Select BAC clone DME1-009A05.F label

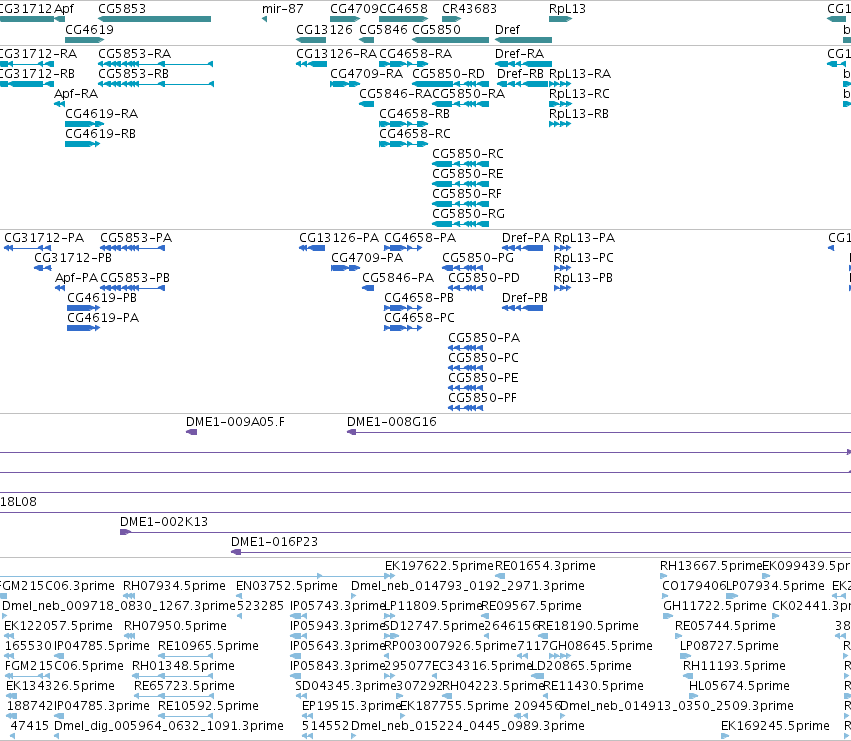click(236, 422)
